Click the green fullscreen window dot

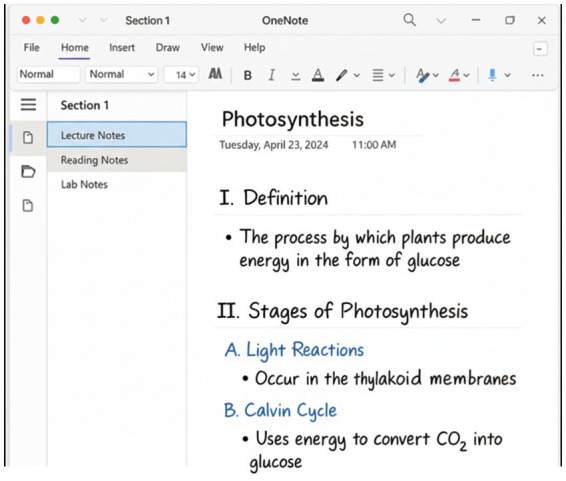[x=55, y=20]
